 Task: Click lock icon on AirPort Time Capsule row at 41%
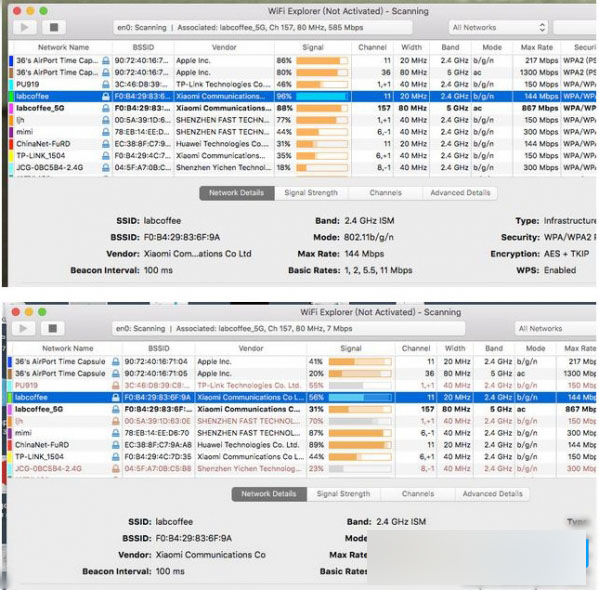click(x=115, y=361)
